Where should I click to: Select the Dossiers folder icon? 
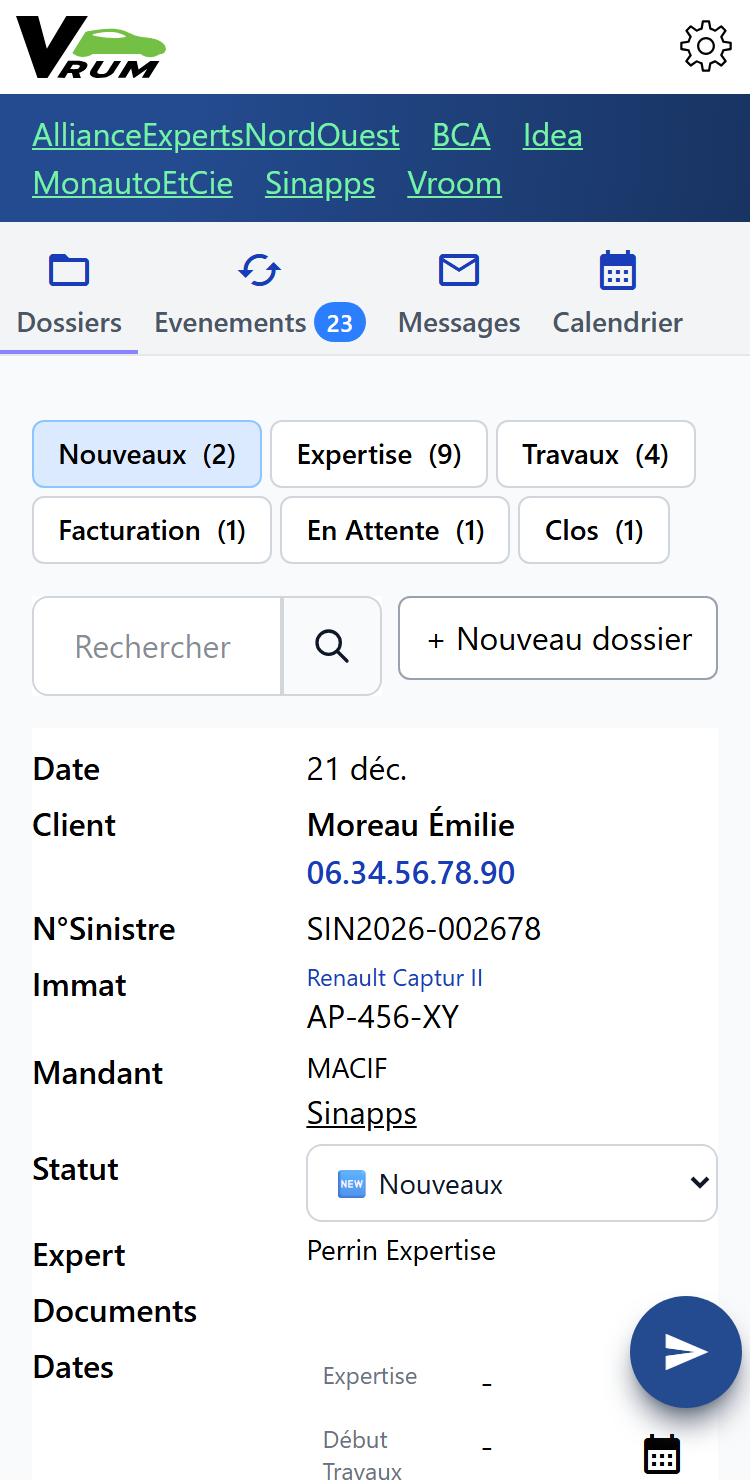tap(69, 270)
